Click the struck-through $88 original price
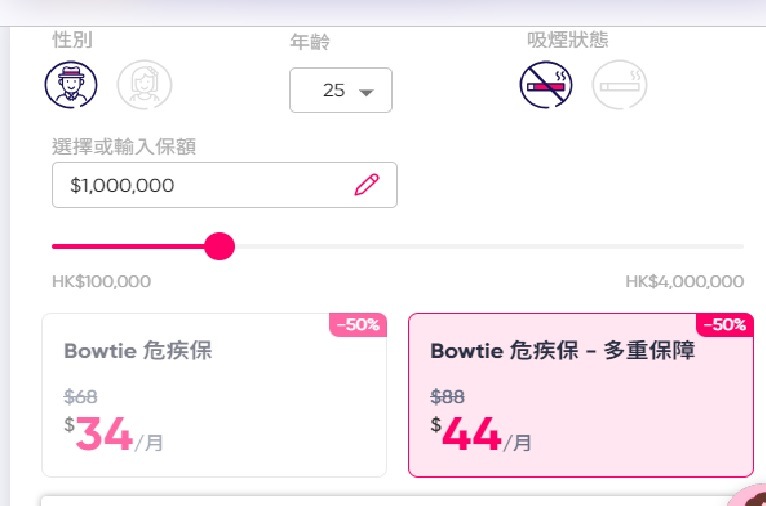This screenshot has width=766, height=506. (447, 397)
